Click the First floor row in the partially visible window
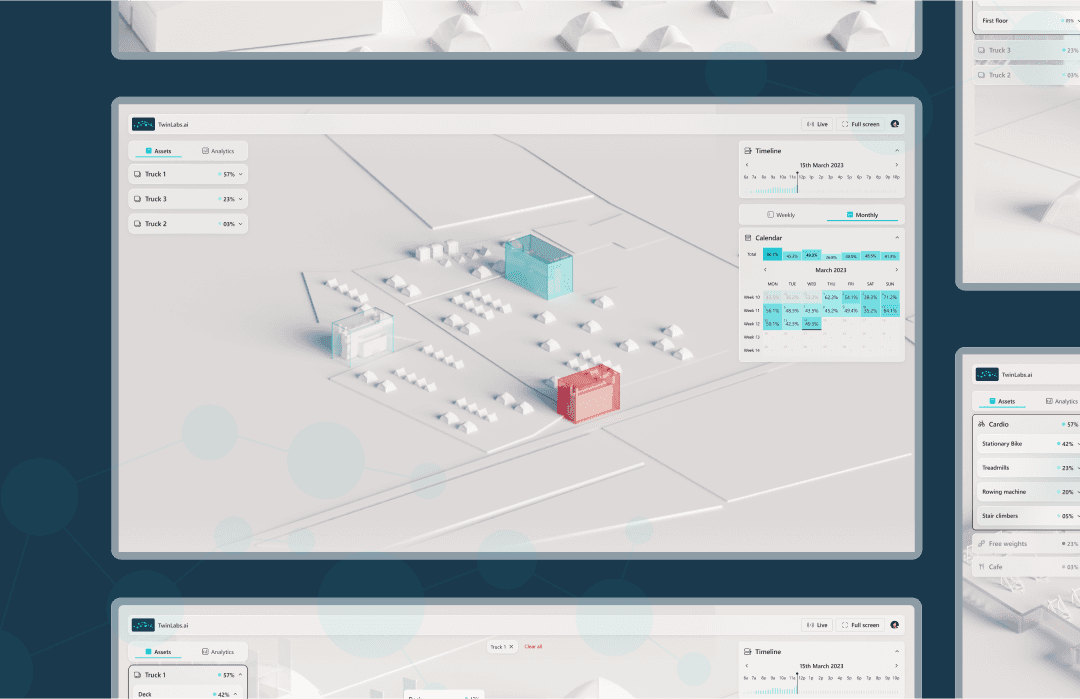This screenshot has width=1080, height=699. [1028, 21]
